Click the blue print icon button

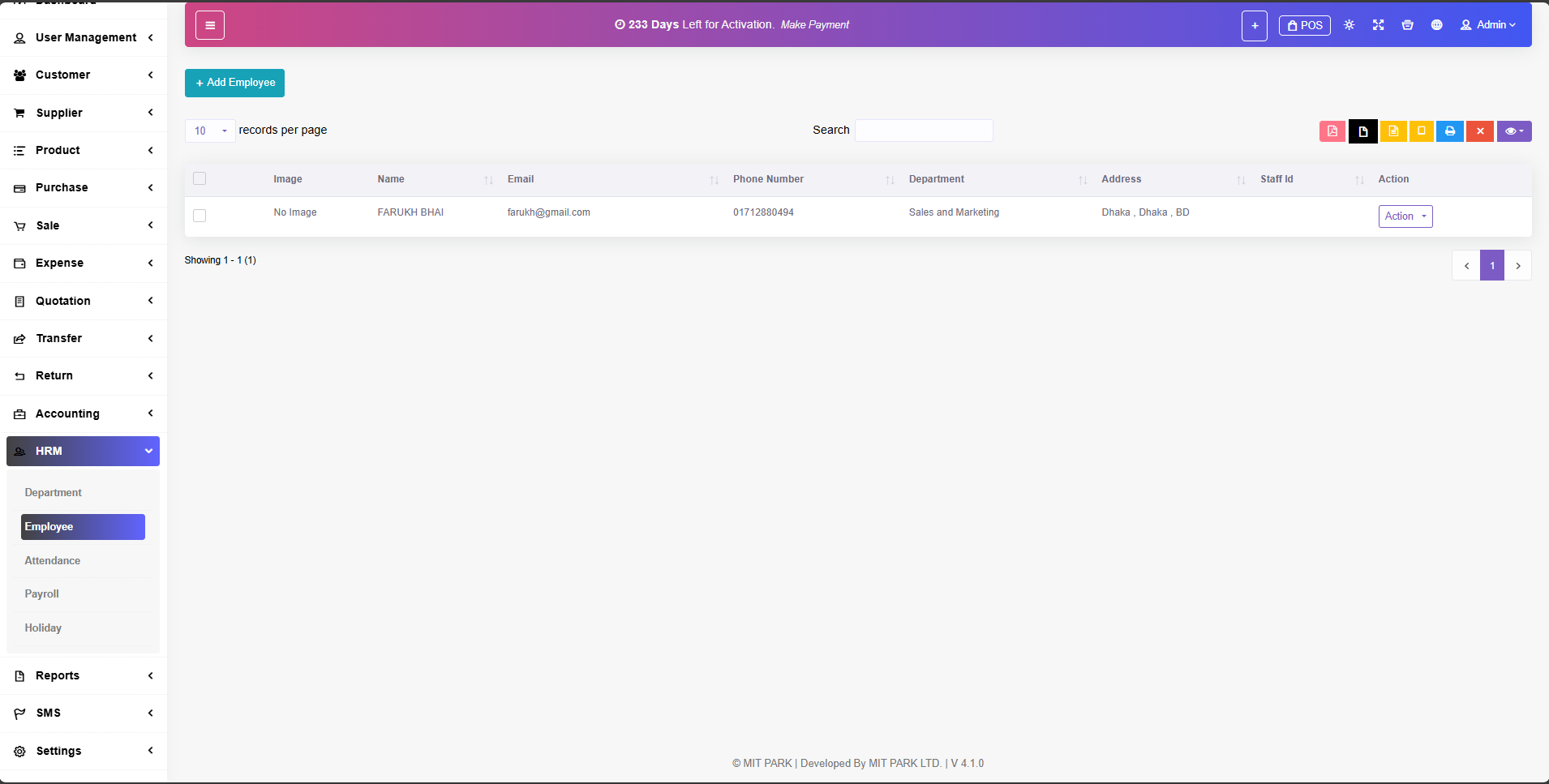pyautogui.click(x=1449, y=131)
